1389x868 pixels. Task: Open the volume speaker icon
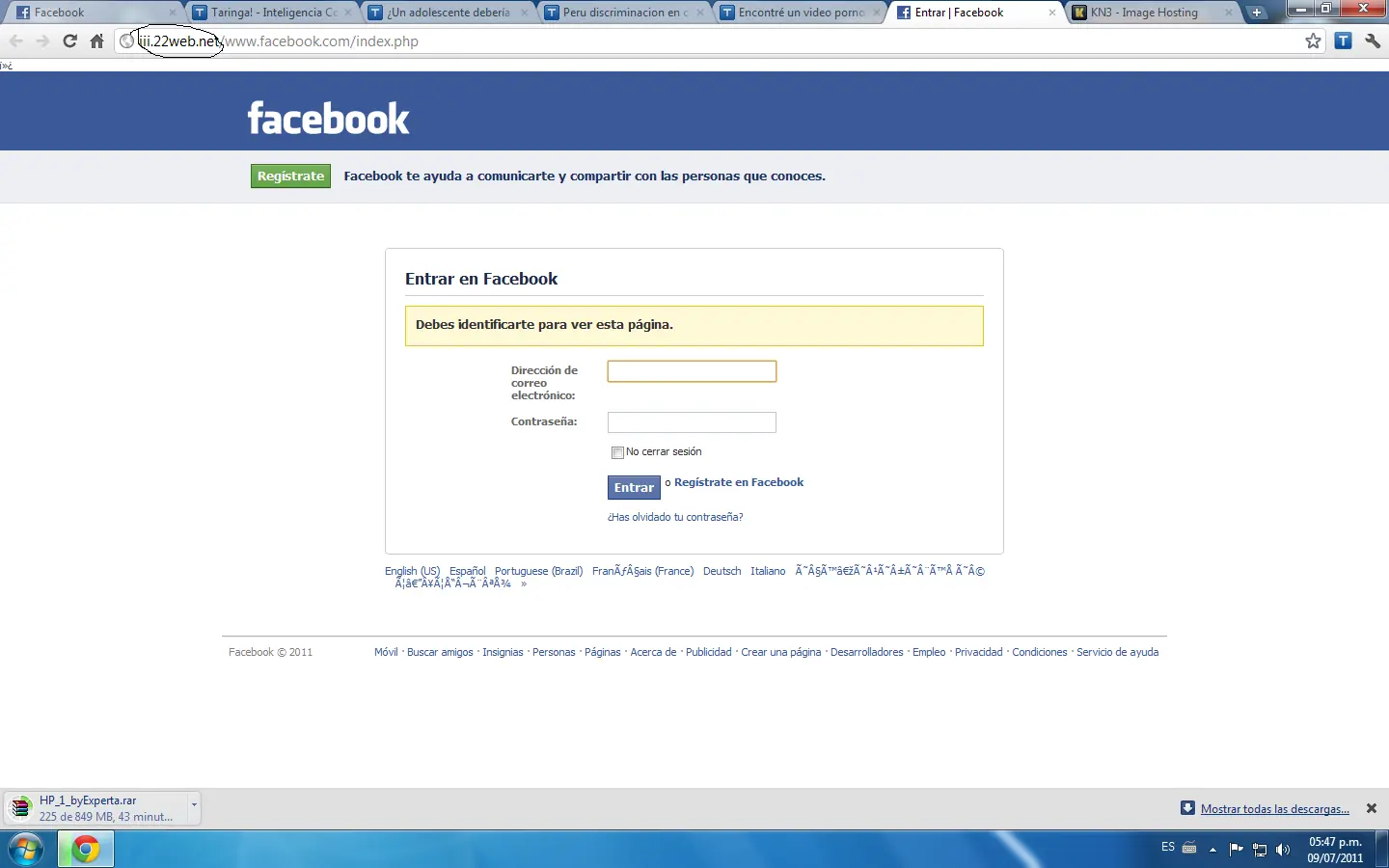[1283, 850]
